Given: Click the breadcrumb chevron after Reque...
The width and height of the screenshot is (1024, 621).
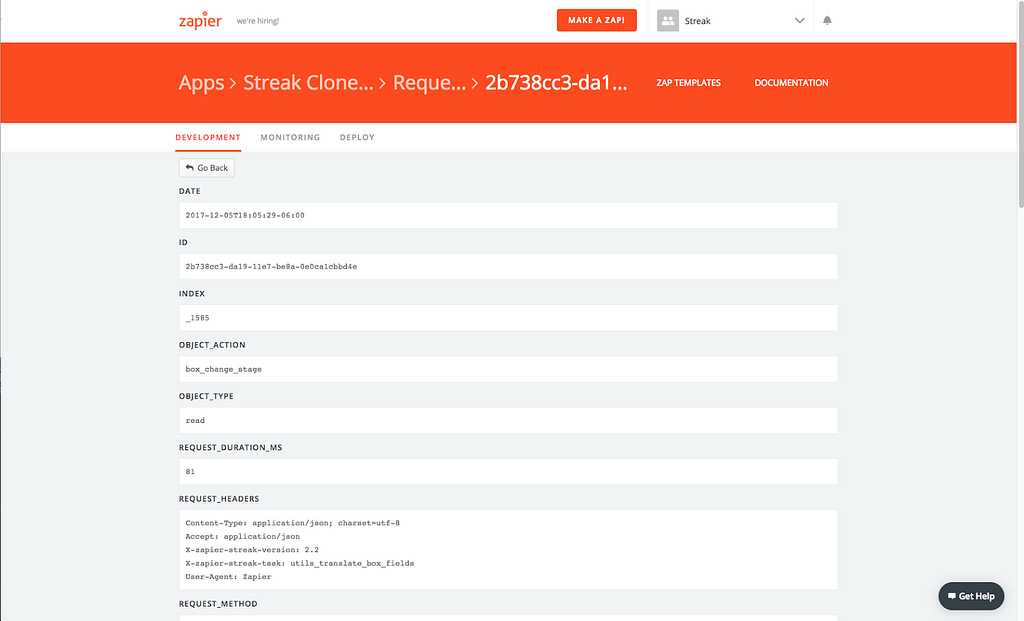Looking at the screenshot, I should pyautogui.click(x=475, y=84).
